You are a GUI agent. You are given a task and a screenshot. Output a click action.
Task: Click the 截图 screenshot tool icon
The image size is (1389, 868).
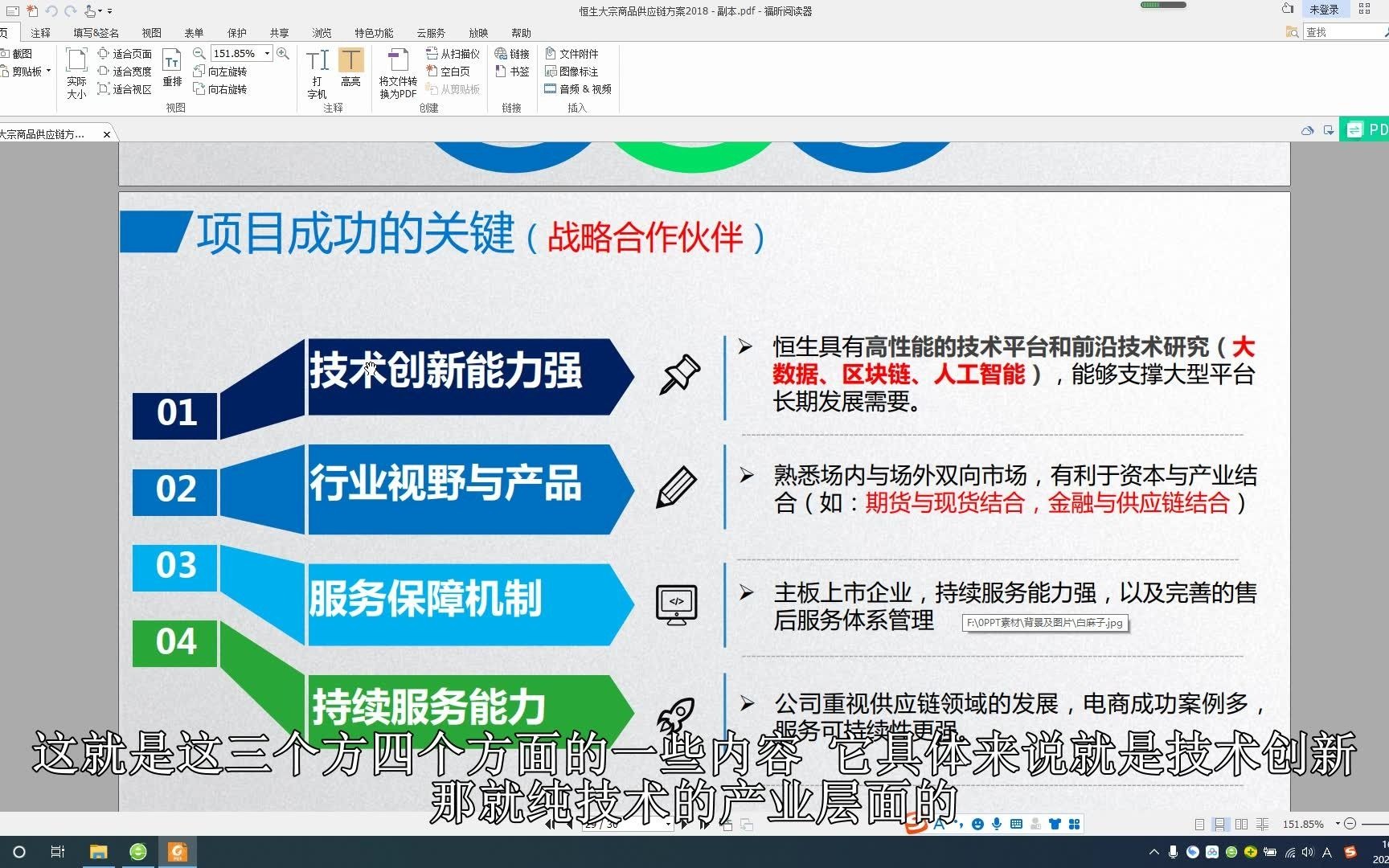pos(5,54)
